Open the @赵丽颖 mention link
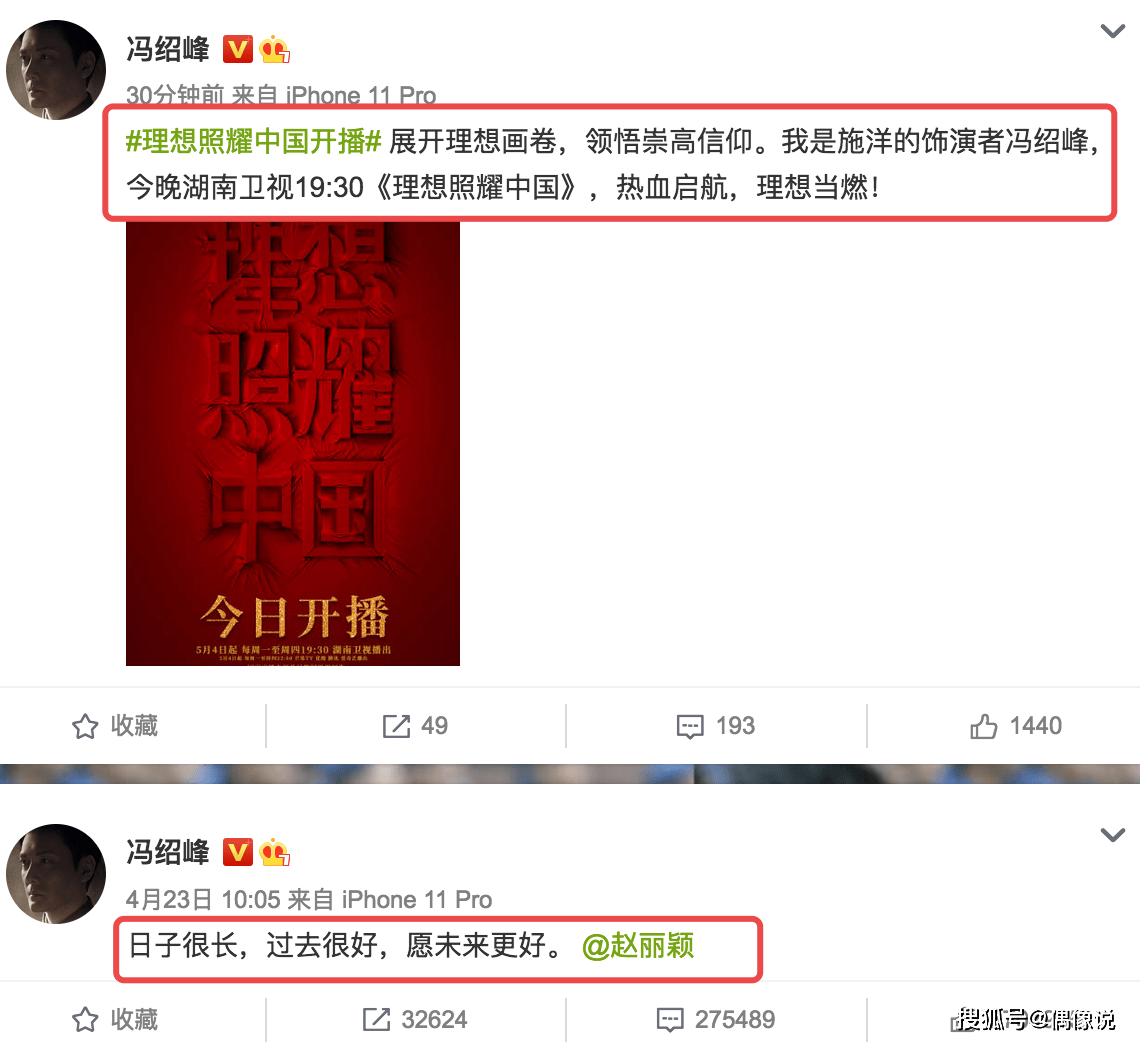This screenshot has width=1140, height=1044. coord(638,946)
